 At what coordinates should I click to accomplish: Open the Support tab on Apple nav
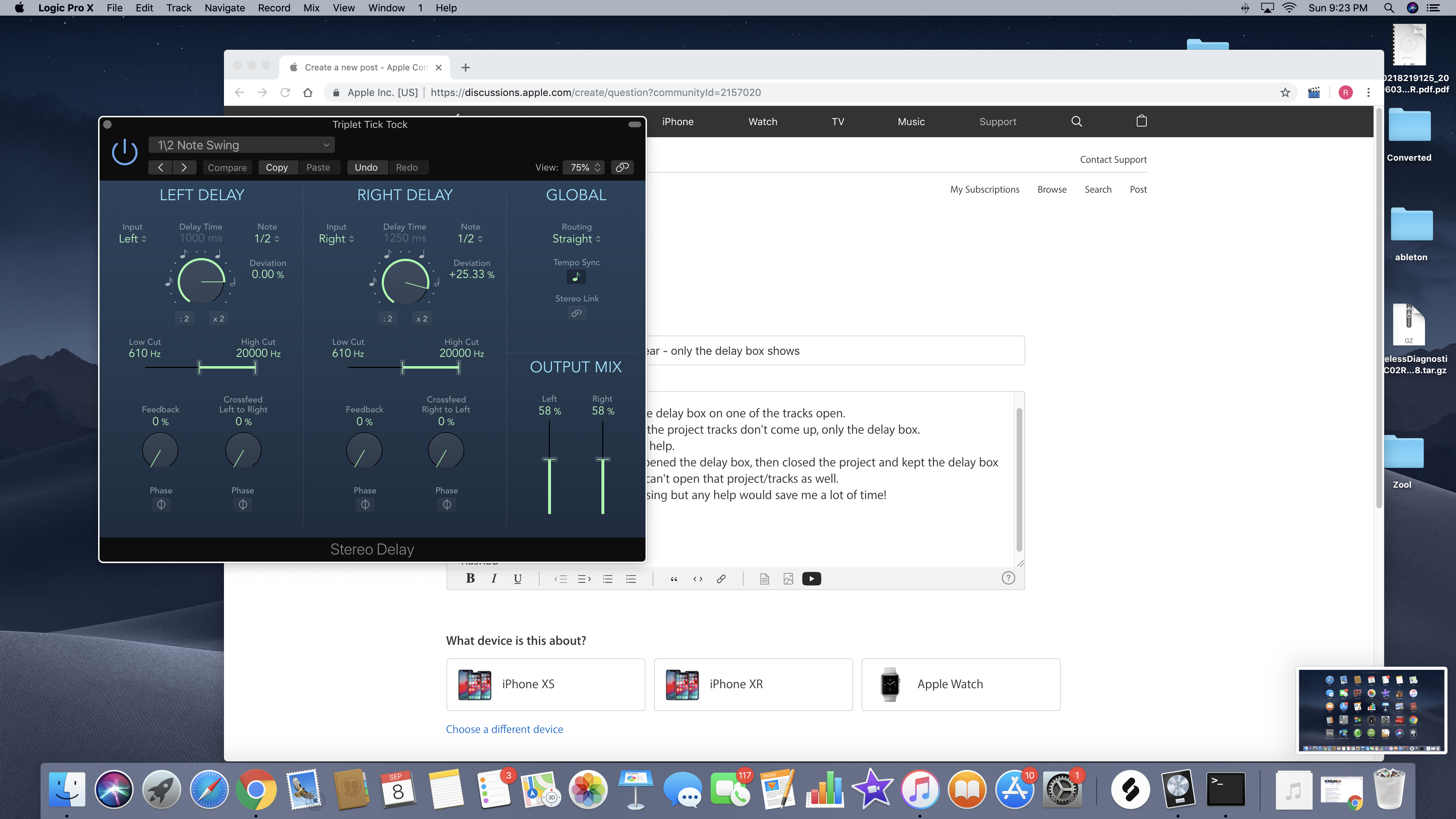(x=997, y=122)
